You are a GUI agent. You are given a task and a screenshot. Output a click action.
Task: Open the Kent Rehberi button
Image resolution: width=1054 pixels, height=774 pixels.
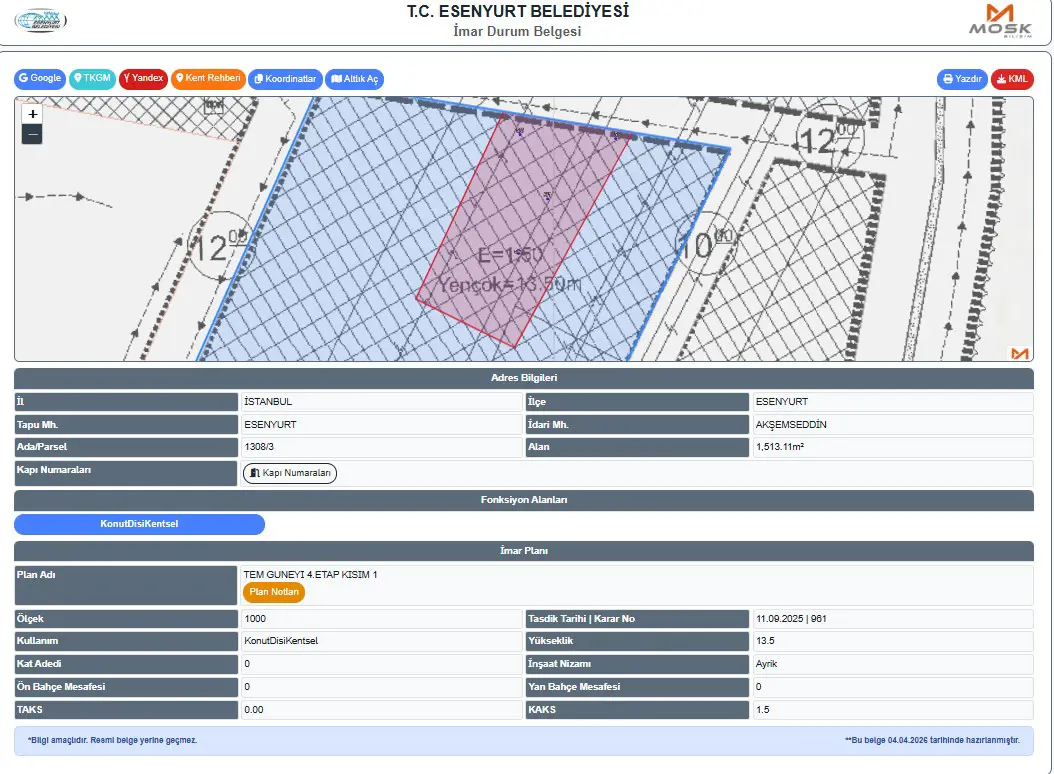(x=208, y=79)
